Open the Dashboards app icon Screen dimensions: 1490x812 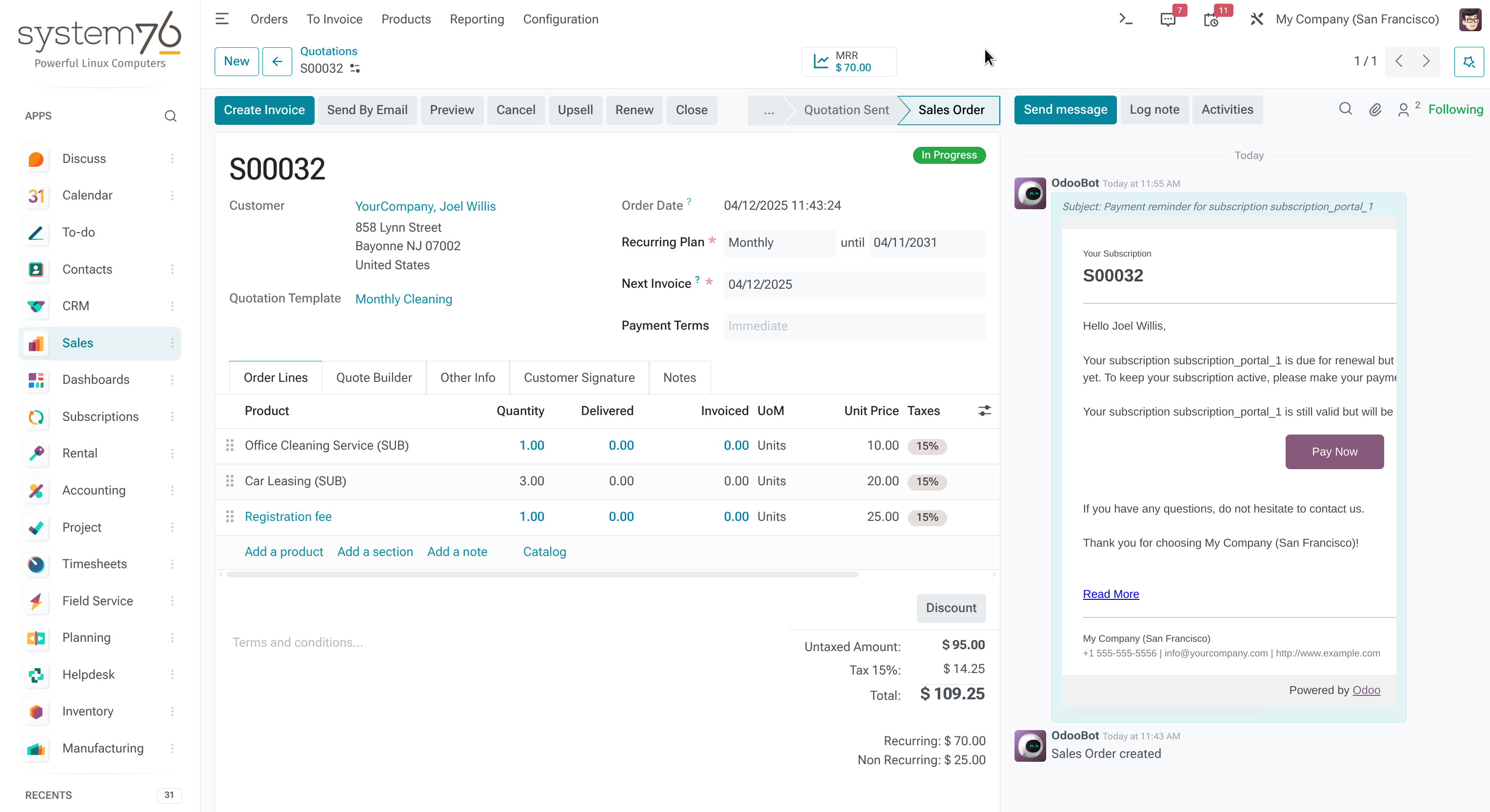click(x=36, y=380)
